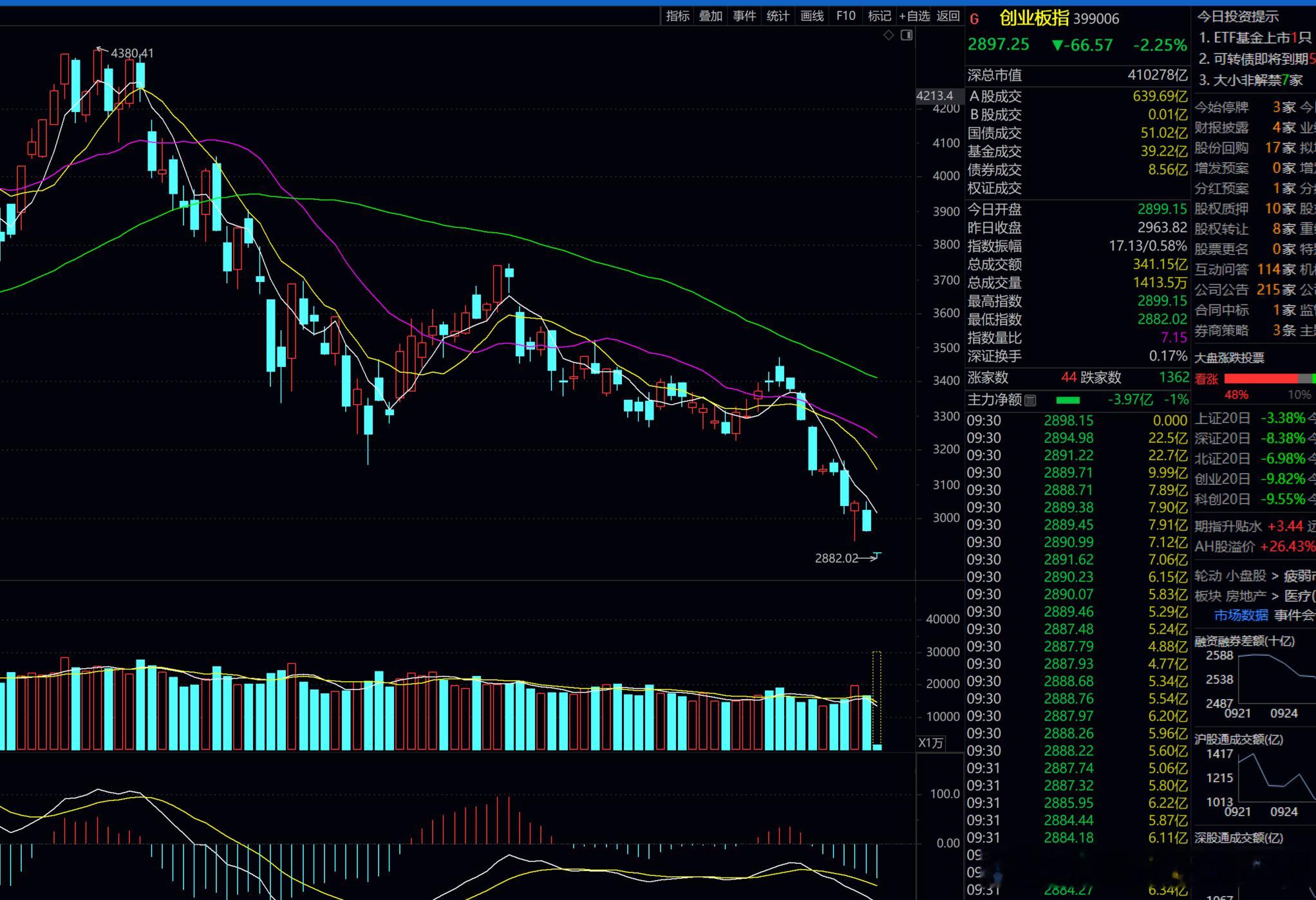The image size is (1316, 900).
Task: Click the diamond icon above the chart
Action: click(x=888, y=35)
